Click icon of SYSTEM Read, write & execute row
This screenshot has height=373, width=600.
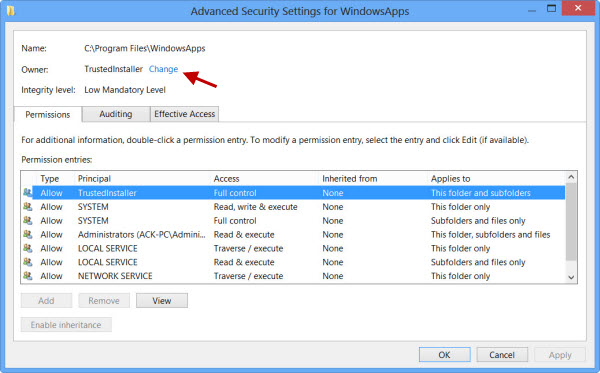[x=28, y=207]
